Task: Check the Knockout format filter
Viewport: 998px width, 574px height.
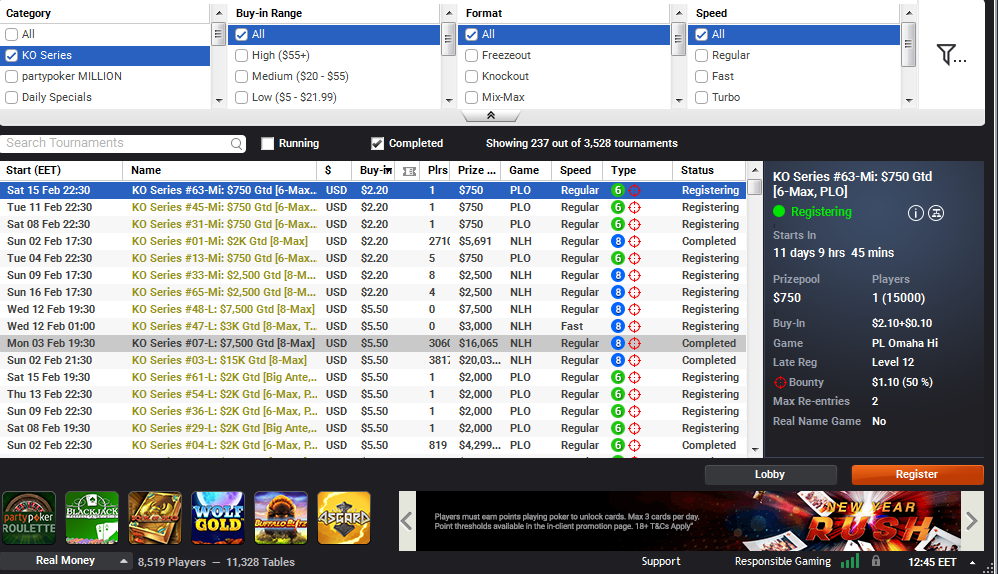Action: 472,76
